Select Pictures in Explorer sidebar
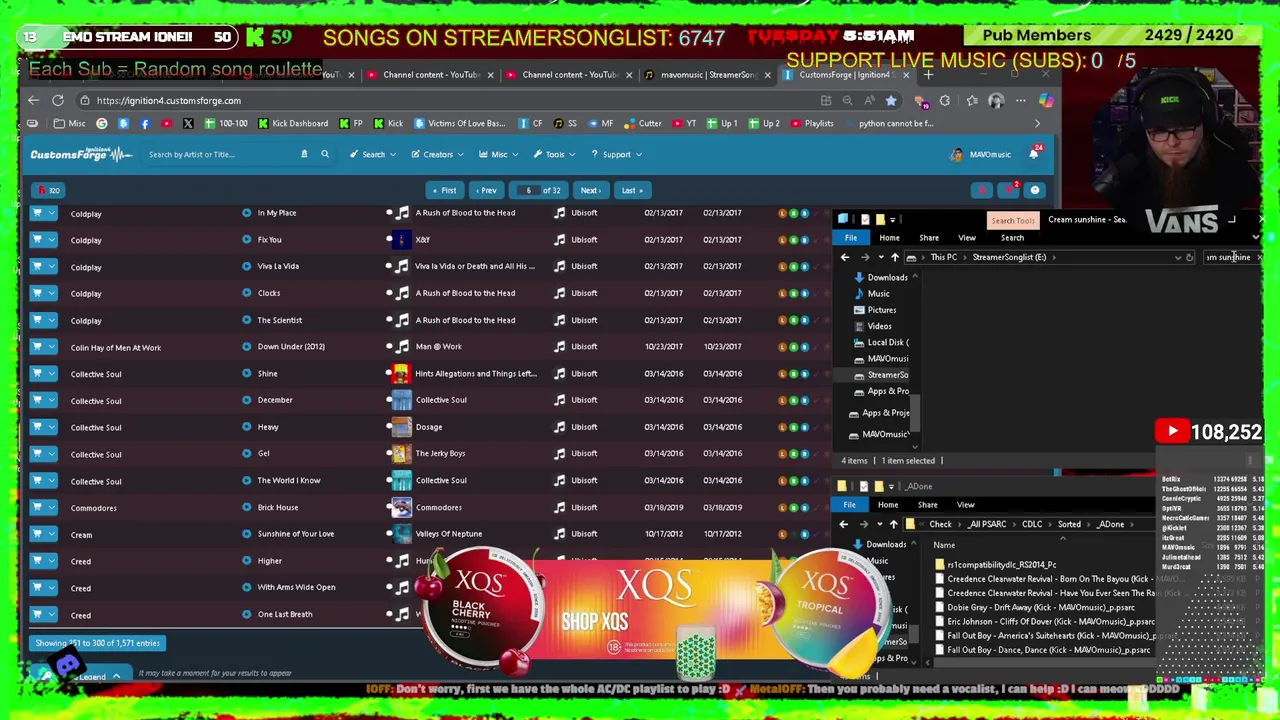Viewport: 1280px width, 720px height. (x=876, y=310)
